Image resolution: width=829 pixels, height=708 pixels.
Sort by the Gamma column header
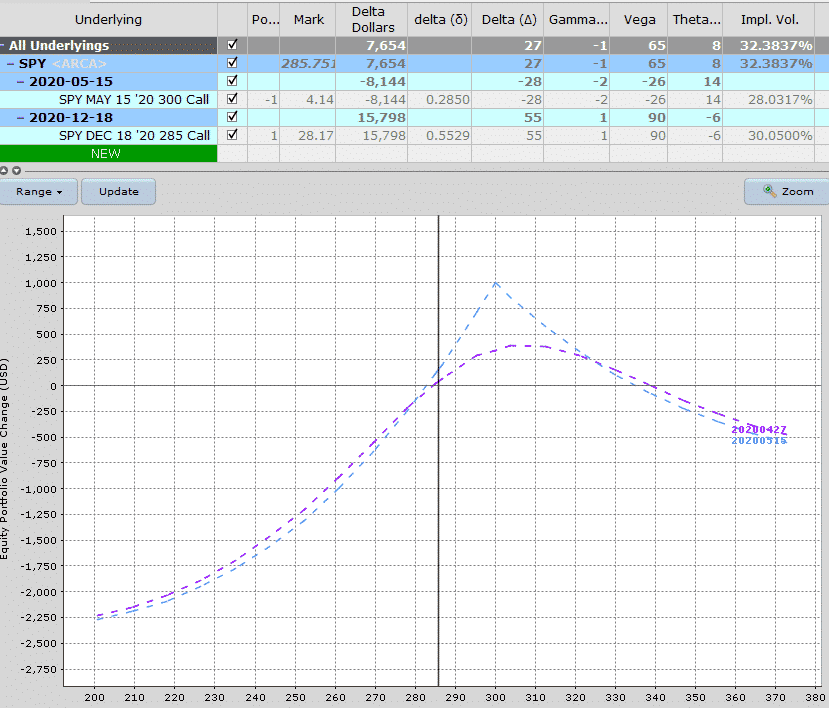[x=577, y=20]
